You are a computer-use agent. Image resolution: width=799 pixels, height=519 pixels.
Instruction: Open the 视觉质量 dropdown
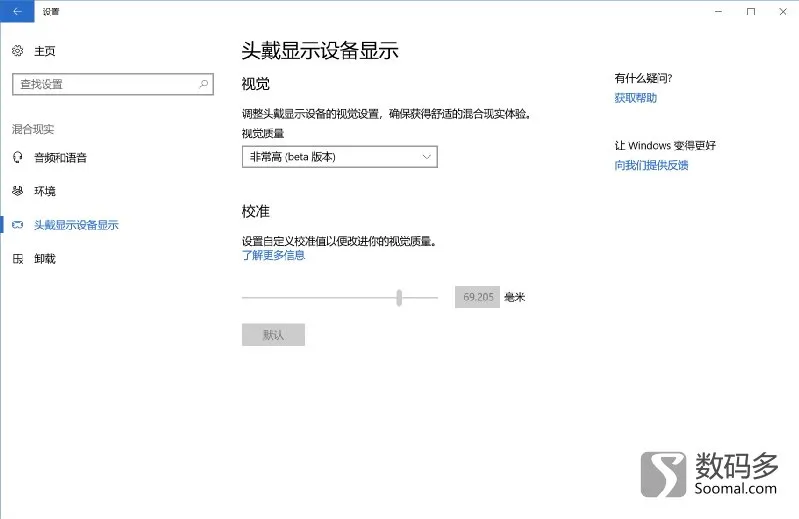point(340,157)
